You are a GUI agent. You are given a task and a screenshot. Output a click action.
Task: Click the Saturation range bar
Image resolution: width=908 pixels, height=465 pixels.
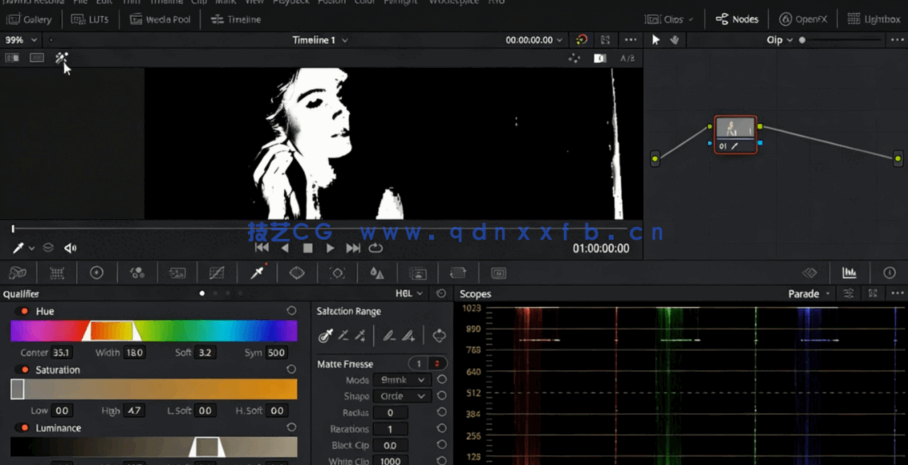click(x=153, y=389)
